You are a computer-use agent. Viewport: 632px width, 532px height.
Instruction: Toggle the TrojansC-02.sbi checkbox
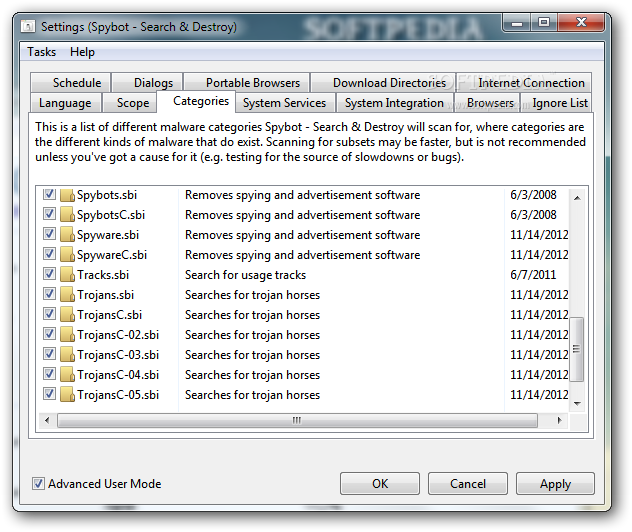[x=49, y=334]
